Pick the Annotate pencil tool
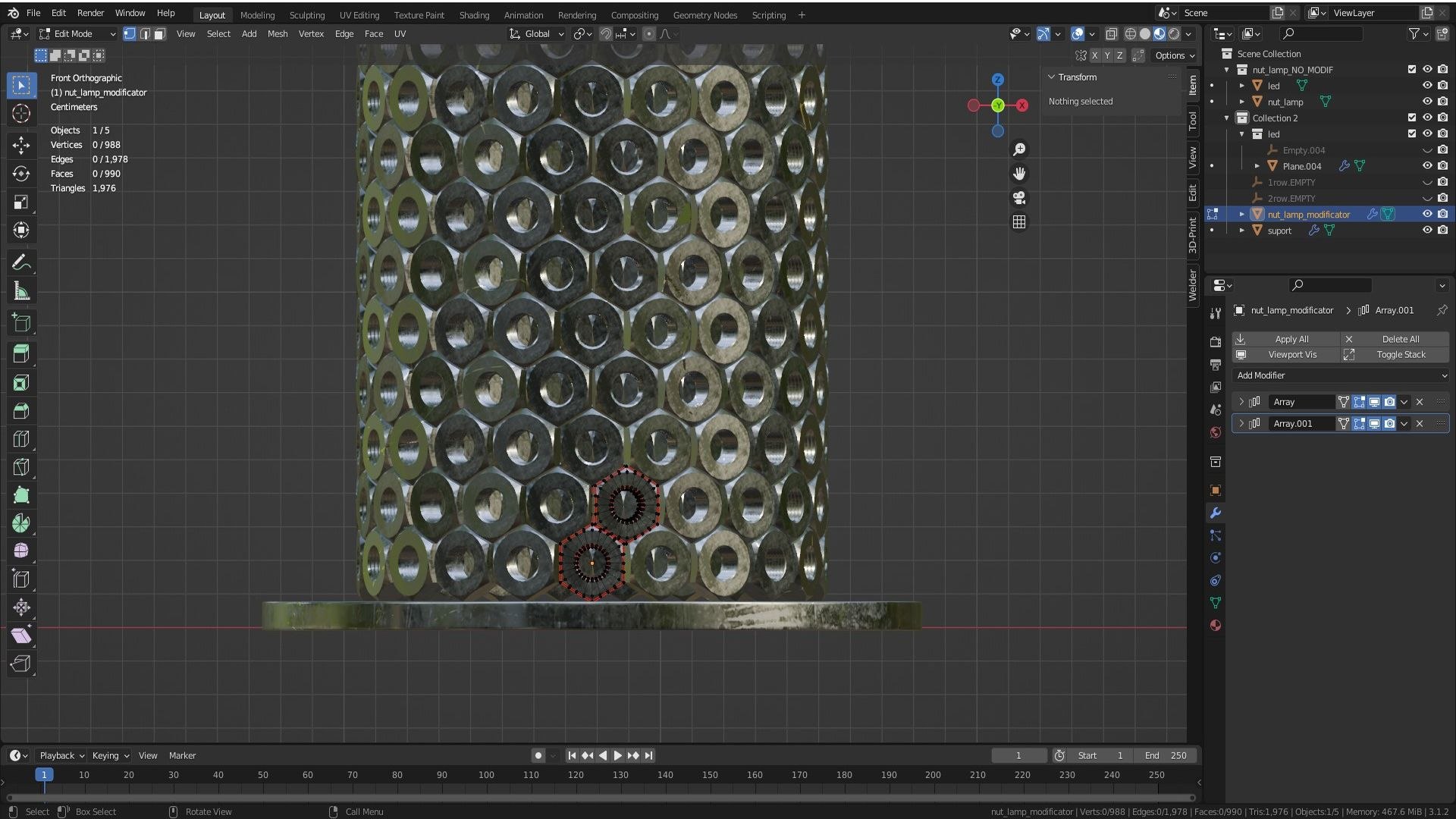The width and height of the screenshot is (1456, 819). click(x=21, y=263)
